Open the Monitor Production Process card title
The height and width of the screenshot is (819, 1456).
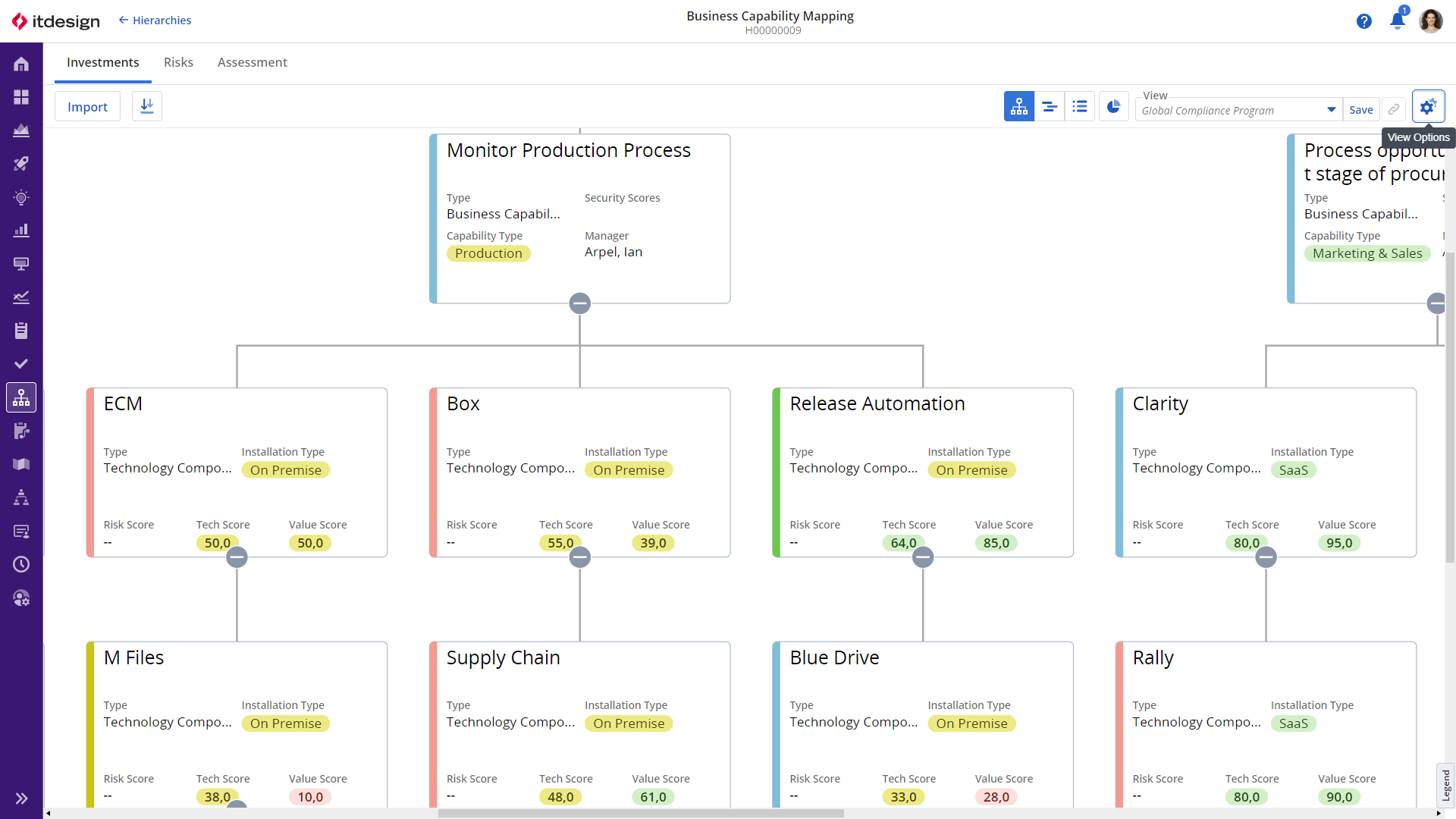click(569, 150)
